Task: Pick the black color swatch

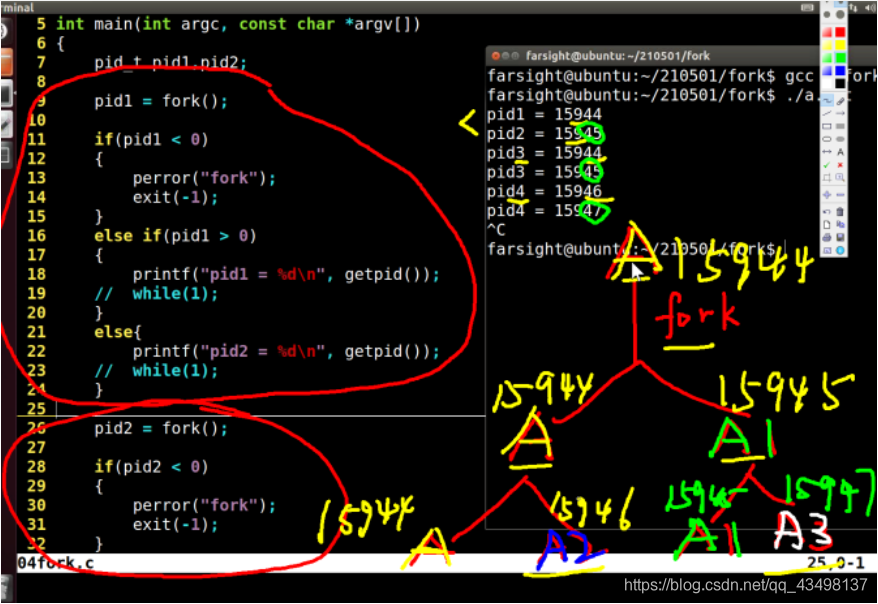Action: point(840,83)
